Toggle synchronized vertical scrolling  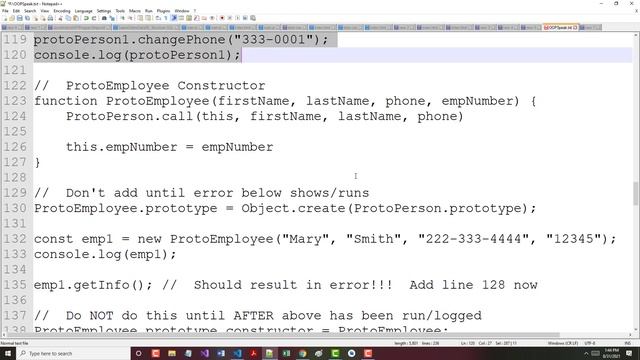(140, 18)
